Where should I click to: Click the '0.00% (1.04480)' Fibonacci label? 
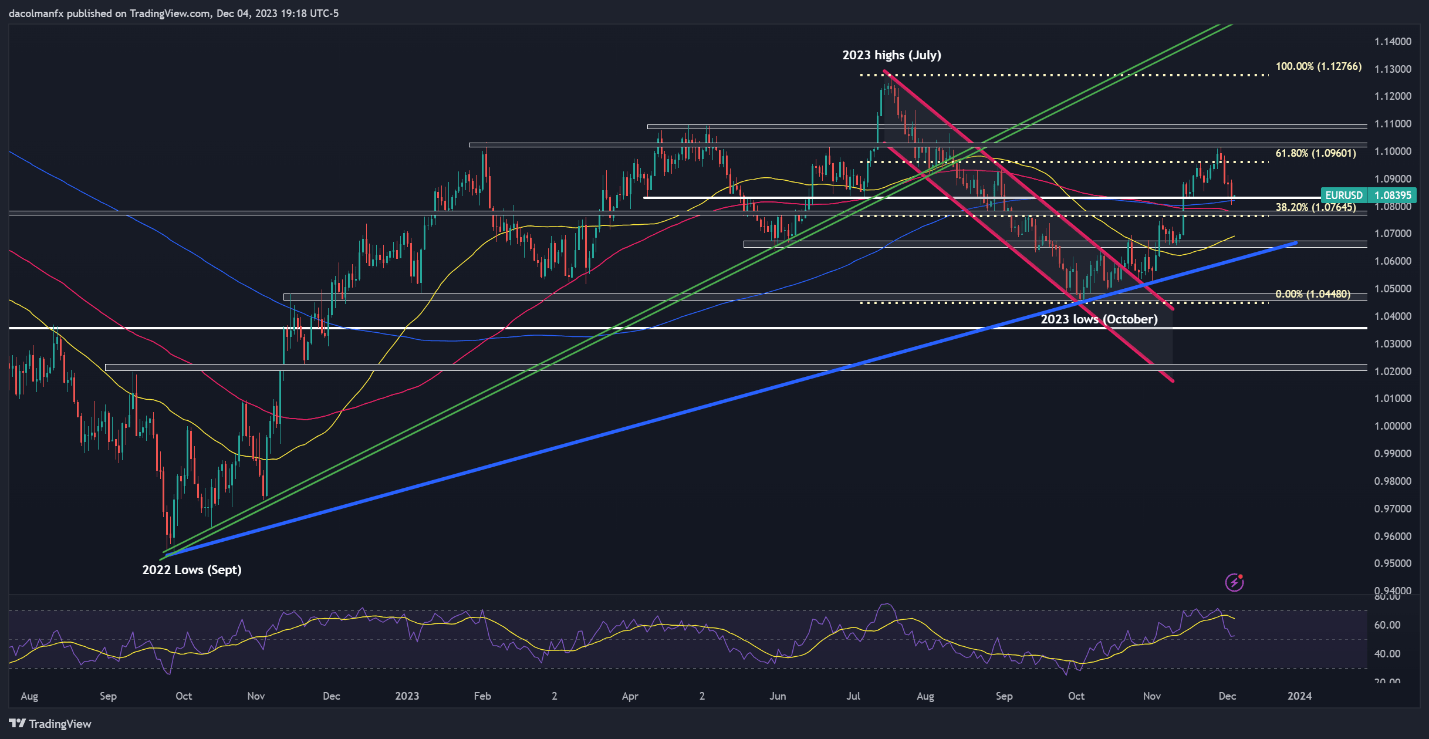1313,294
